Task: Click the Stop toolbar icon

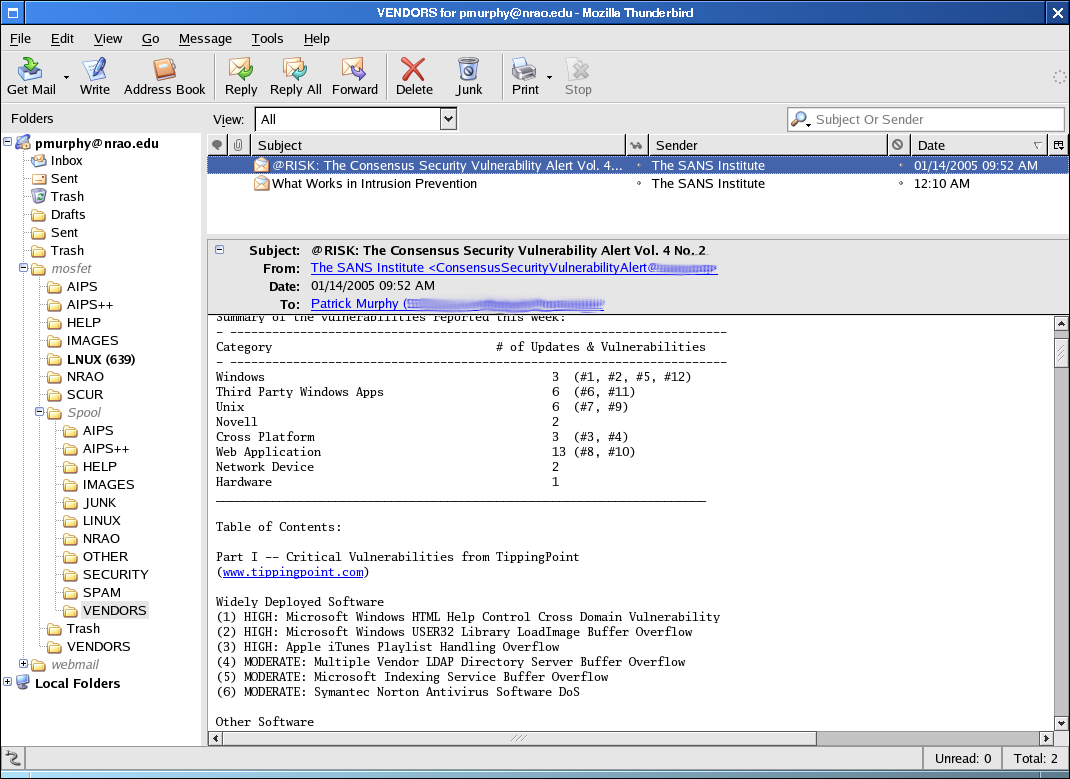Action: 578,76
